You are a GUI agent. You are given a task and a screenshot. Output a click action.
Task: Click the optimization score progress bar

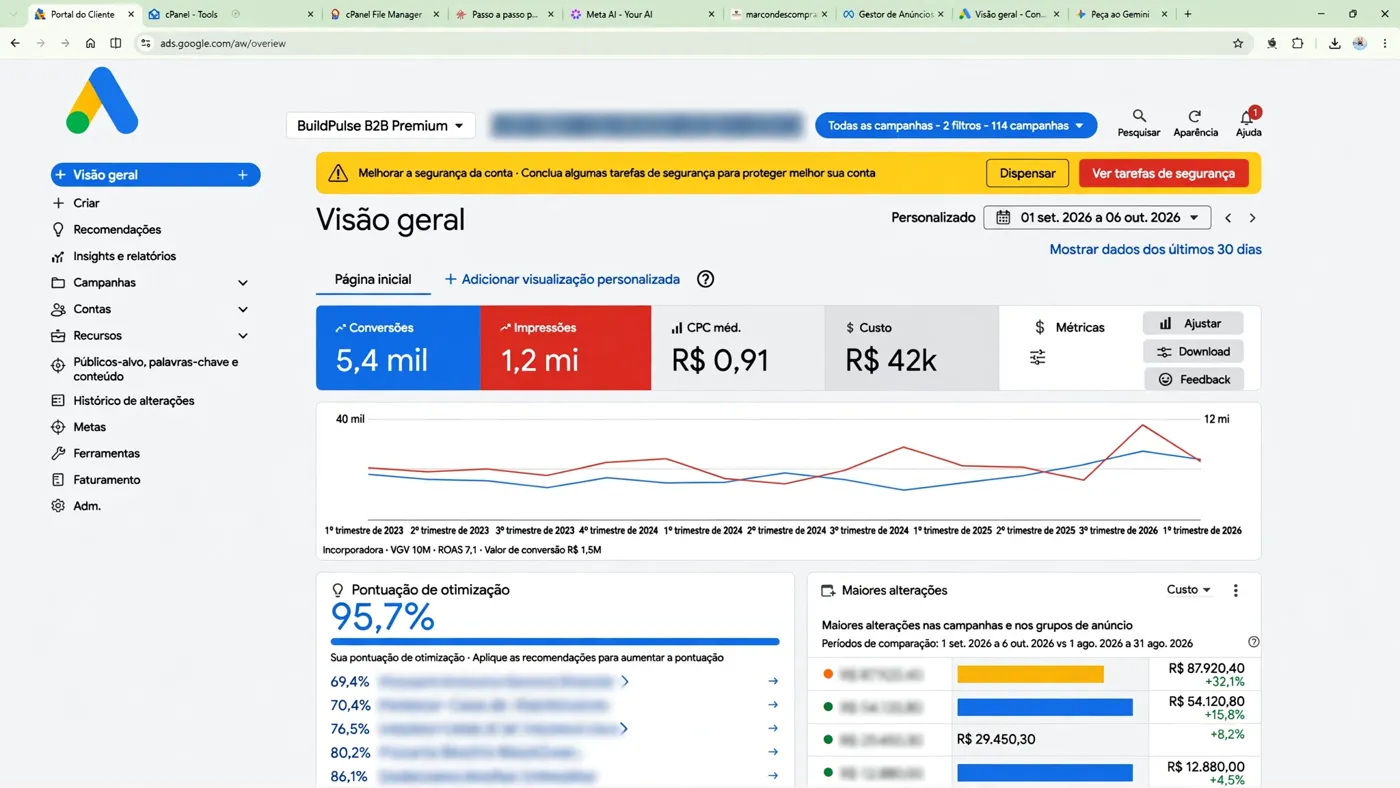[555, 642]
